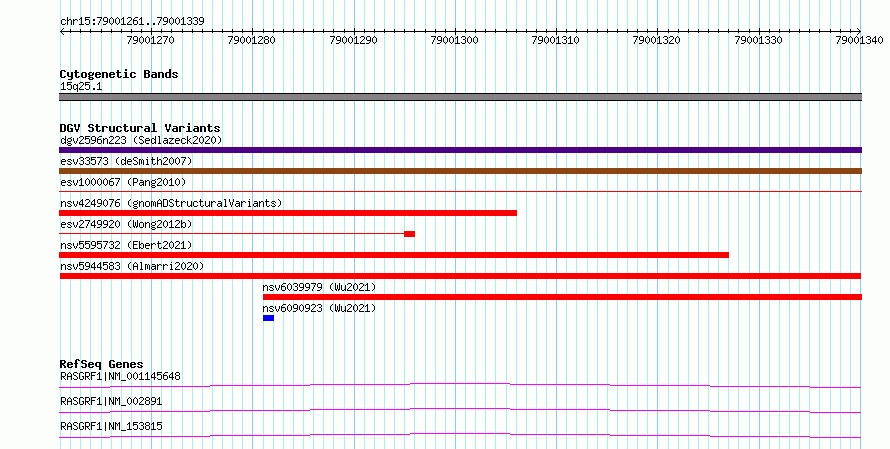Open the esv2749920 (Wong2012b) label

point(126,224)
